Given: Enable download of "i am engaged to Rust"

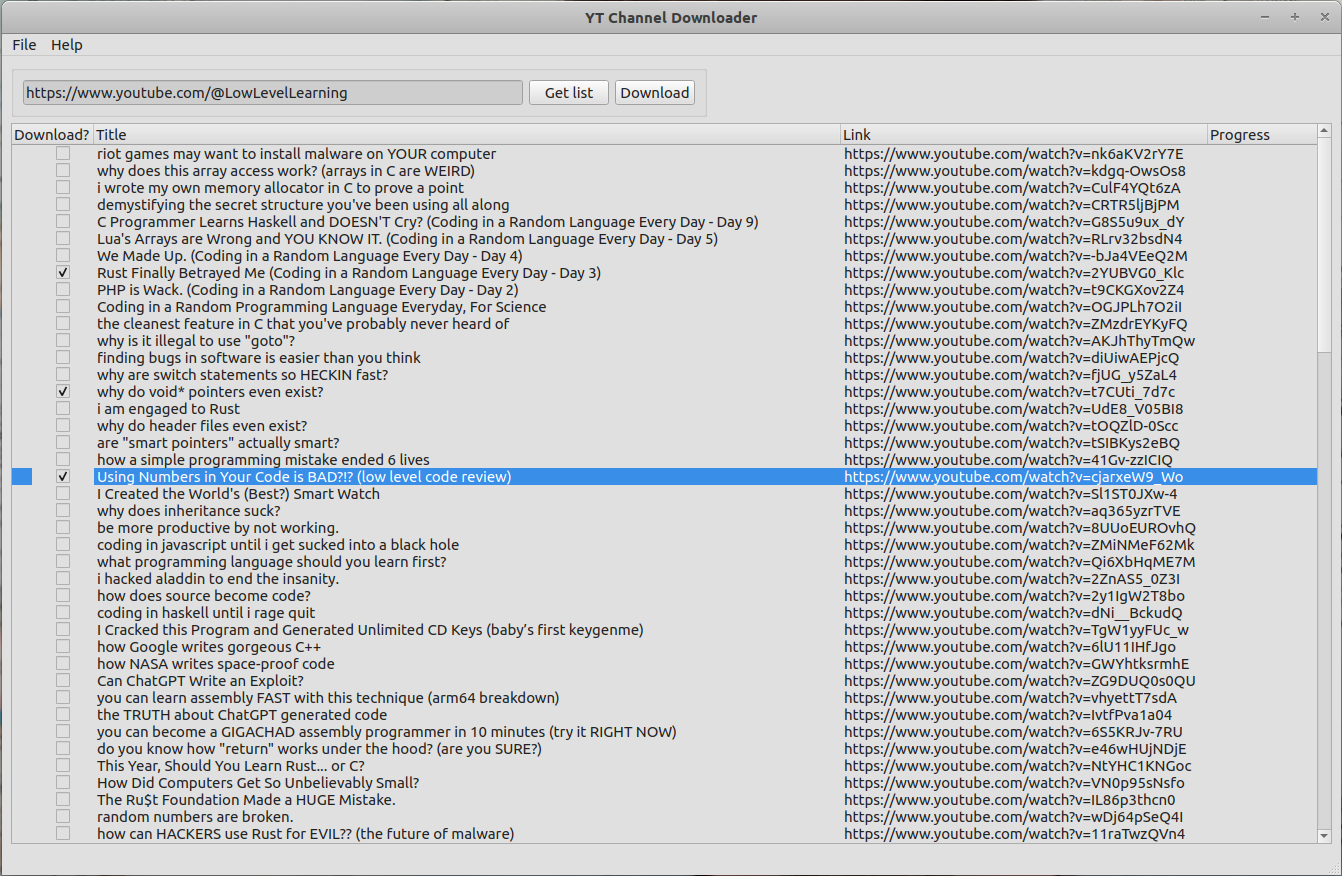Looking at the screenshot, I should click(62, 408).
